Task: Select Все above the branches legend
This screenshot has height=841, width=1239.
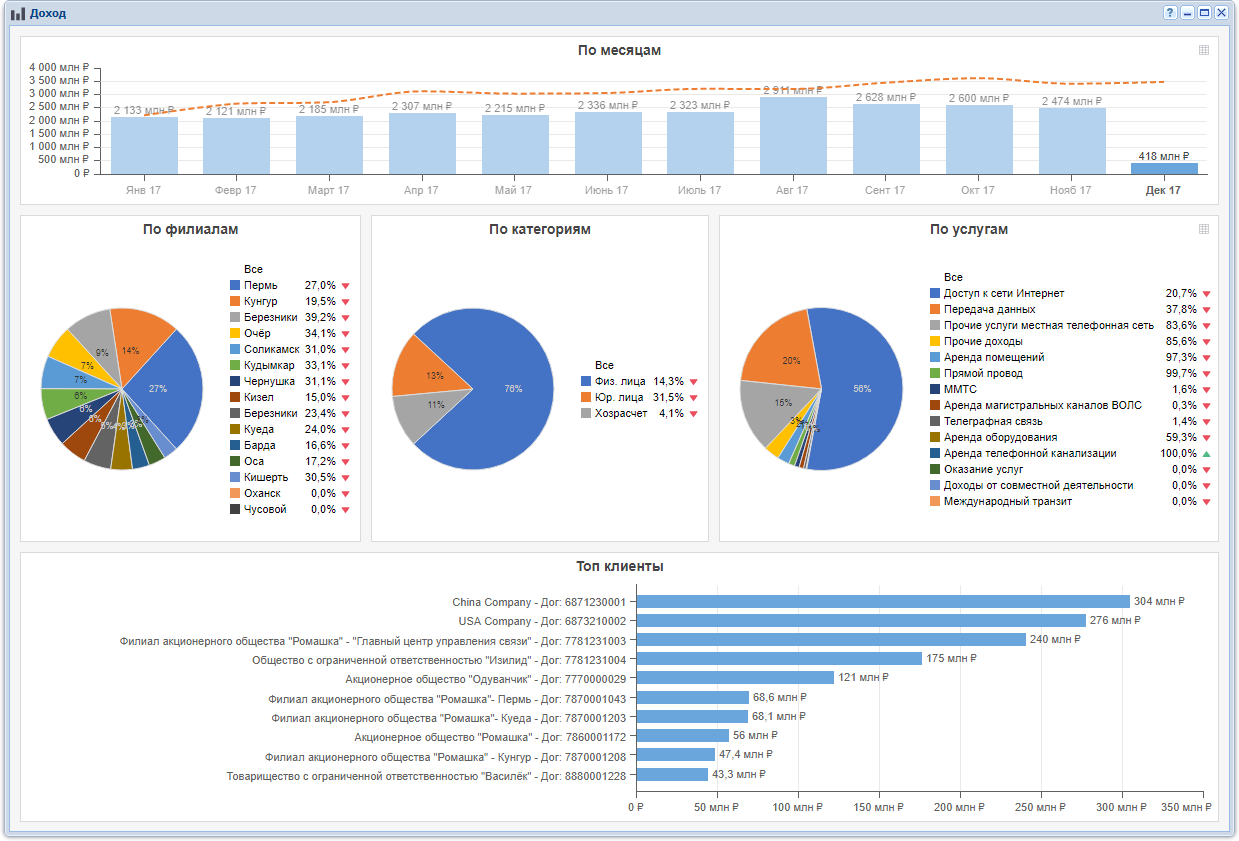Action: [x=253, y=269]
